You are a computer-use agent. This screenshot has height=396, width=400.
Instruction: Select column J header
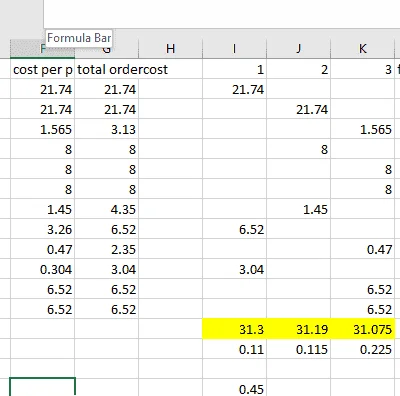click(298, 49)
